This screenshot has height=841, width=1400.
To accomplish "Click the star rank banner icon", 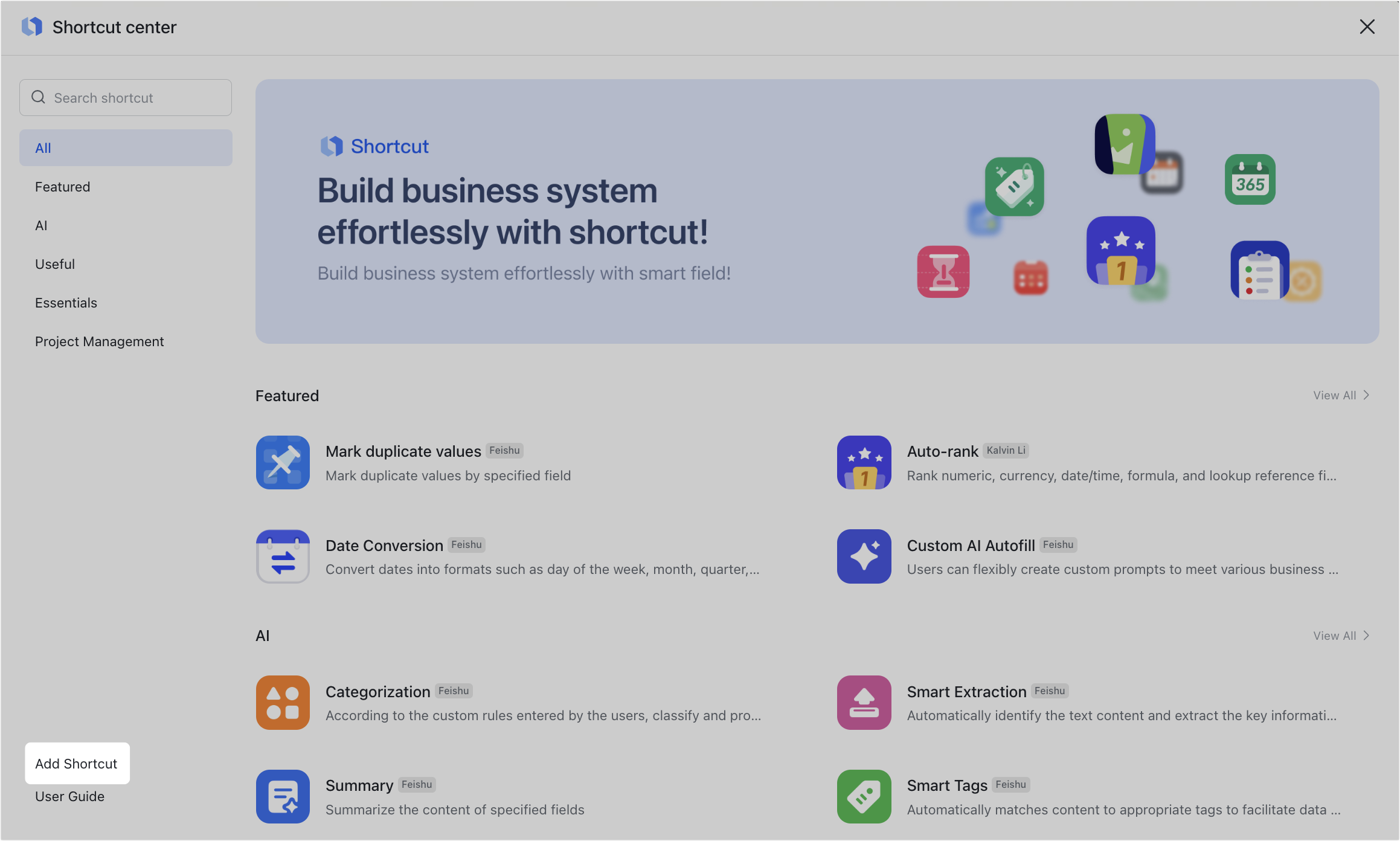I will pos(1120,250).
